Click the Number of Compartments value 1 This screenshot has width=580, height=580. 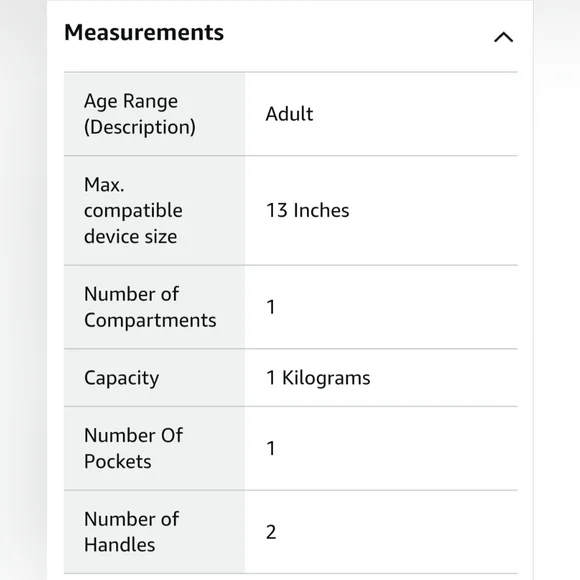pos(271,307)
